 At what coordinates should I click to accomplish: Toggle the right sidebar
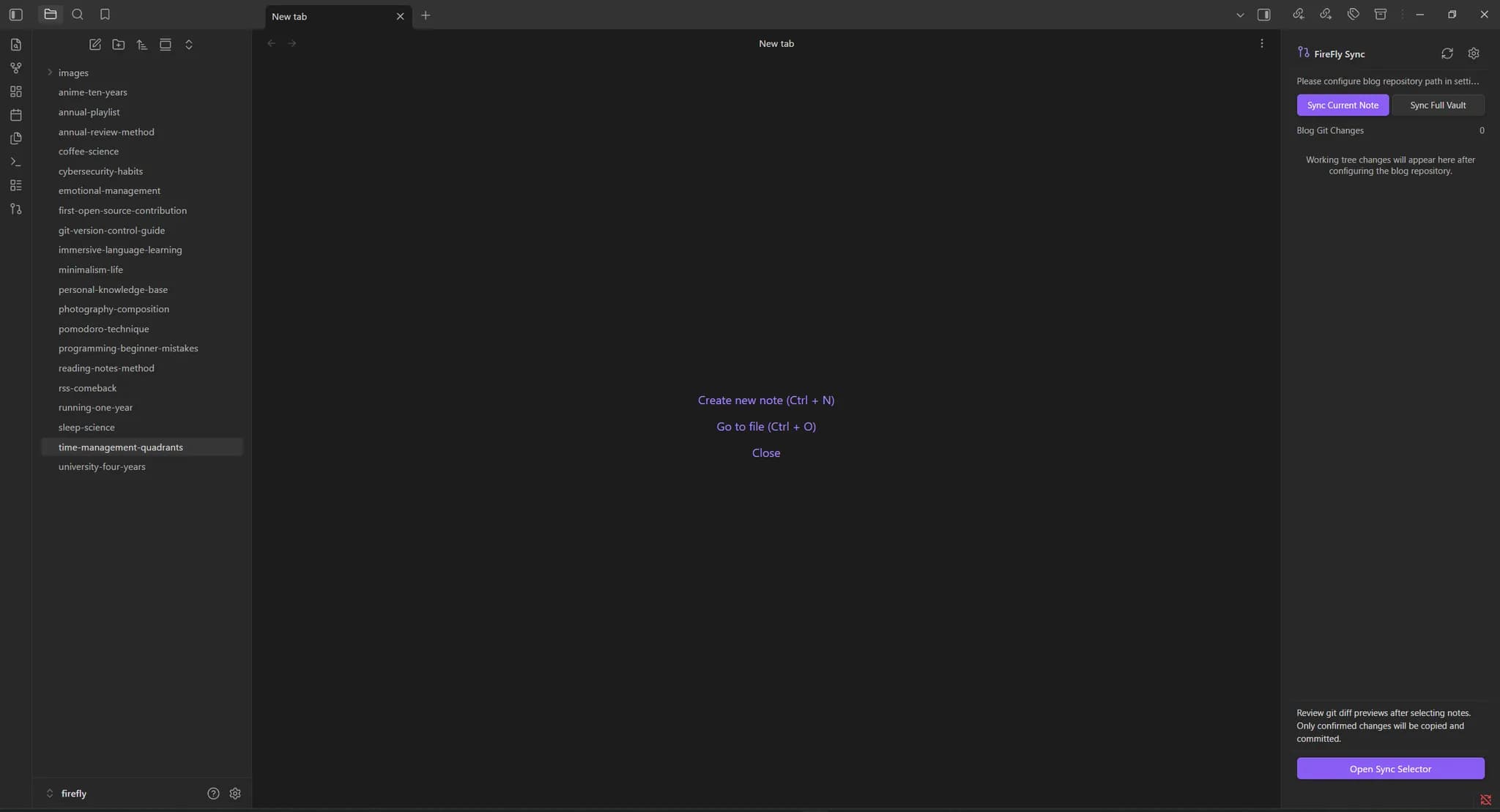1263,15
